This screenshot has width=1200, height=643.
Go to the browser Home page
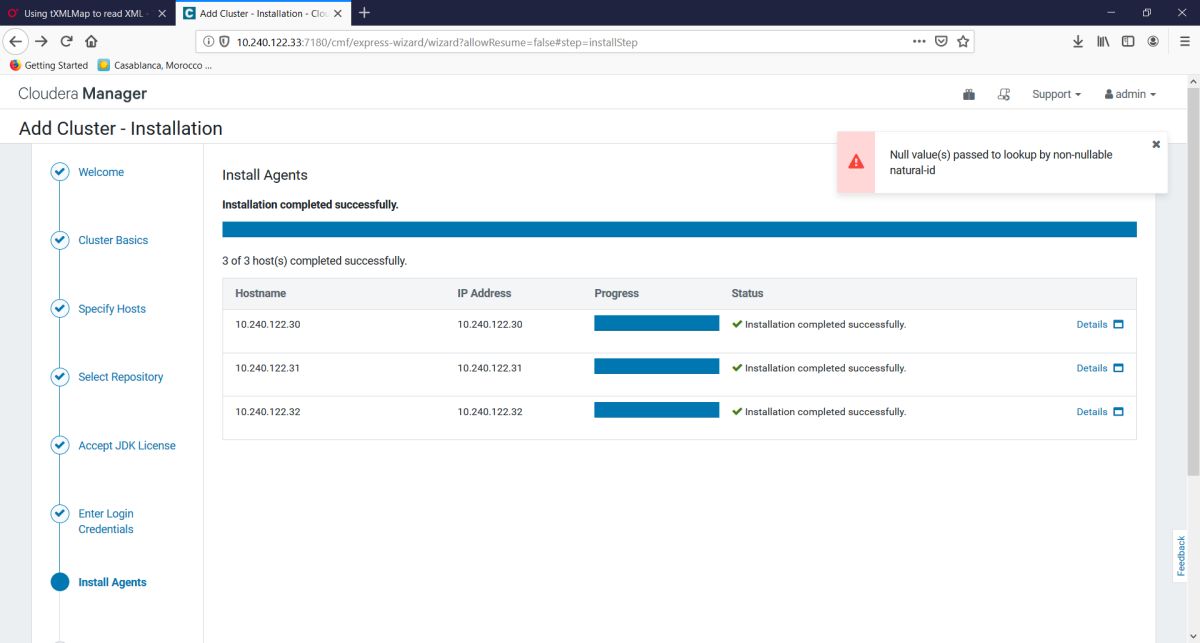pos(92,41)
